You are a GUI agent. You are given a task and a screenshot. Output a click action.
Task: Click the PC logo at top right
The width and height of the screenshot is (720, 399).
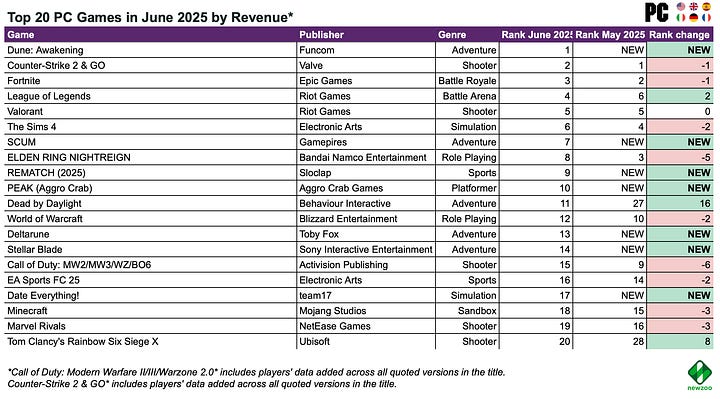click(x=657, y=12)
